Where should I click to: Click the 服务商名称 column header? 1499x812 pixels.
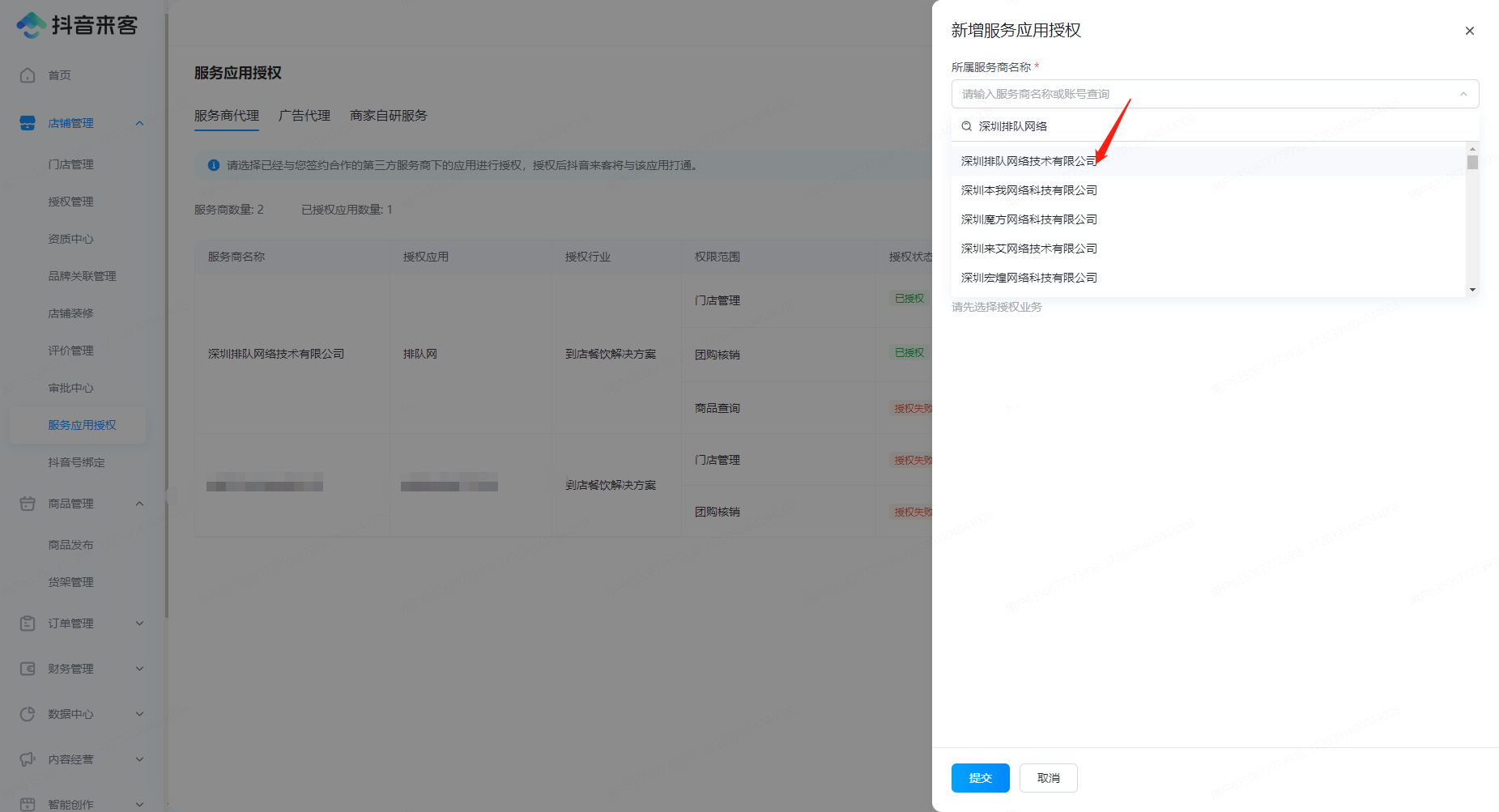pyautogui.click(x=236, y=257)
